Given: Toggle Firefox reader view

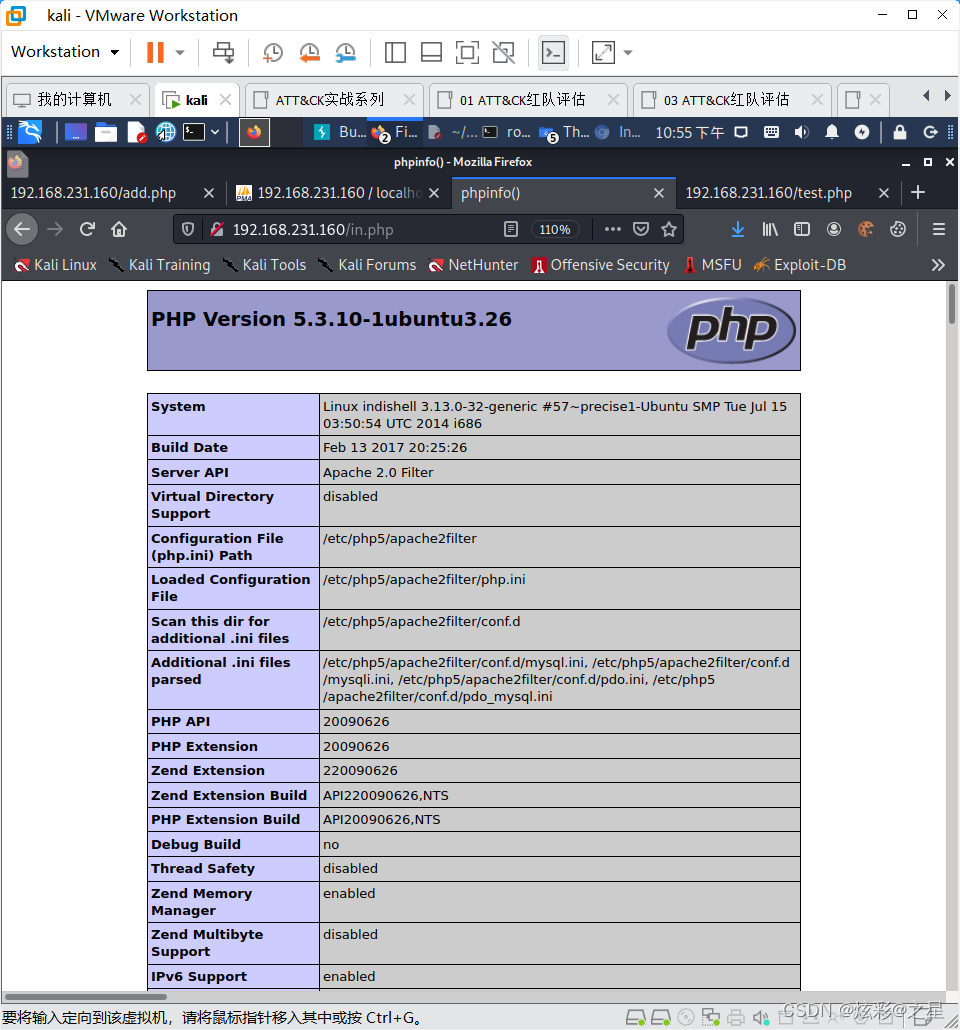Looking at the screenshot, I should coord(511,229).
